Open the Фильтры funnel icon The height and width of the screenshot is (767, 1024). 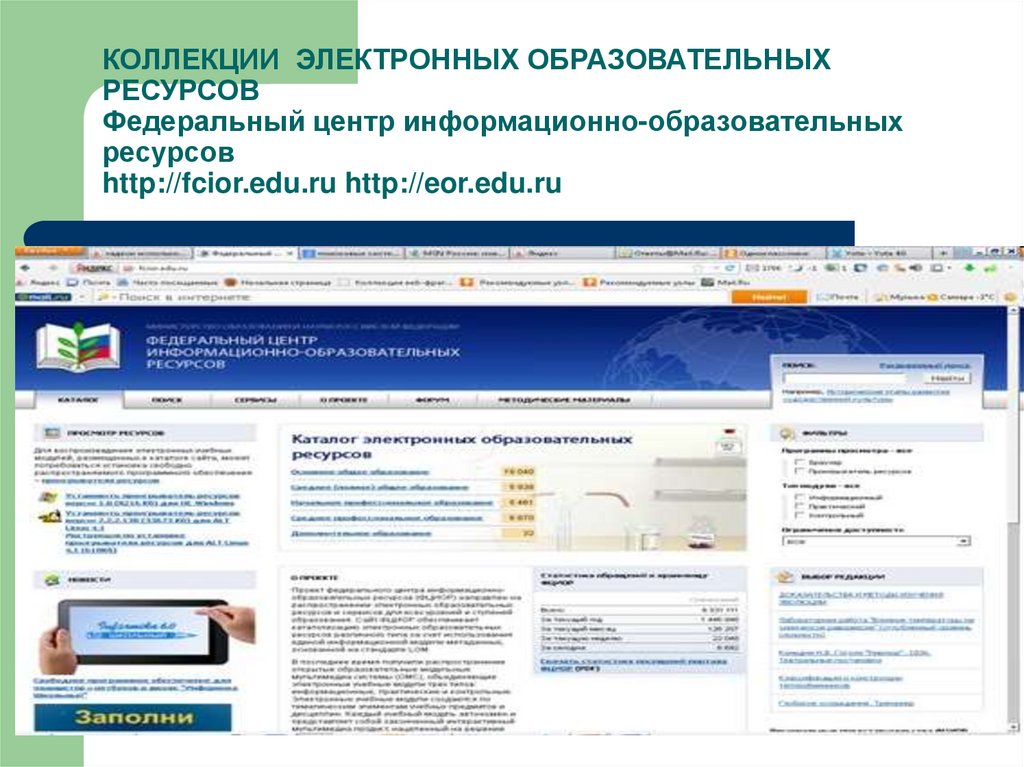click(787, 433)
